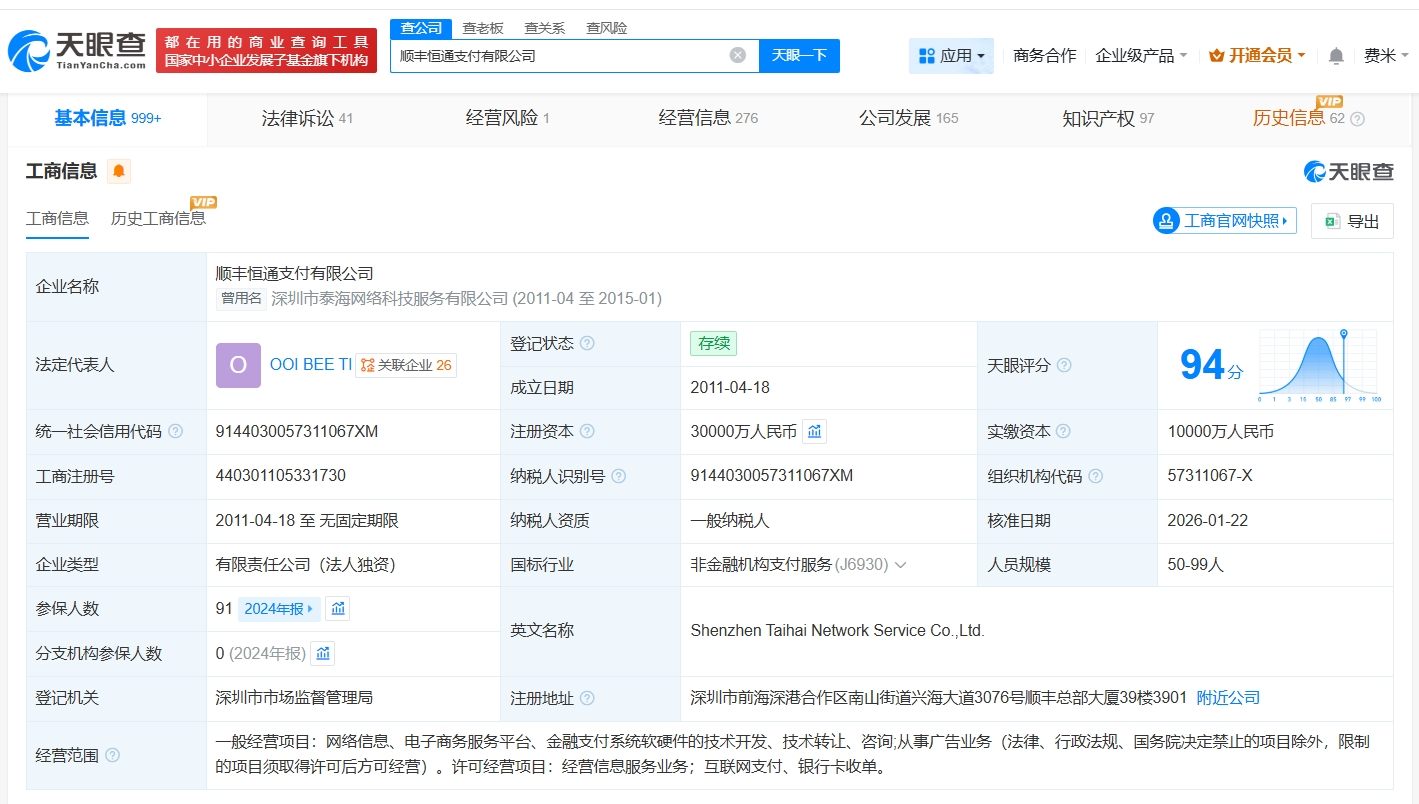Expand the 国标行业 industry chevron
The height and width of the screenshot is (804, 1419).
[900, 565]
